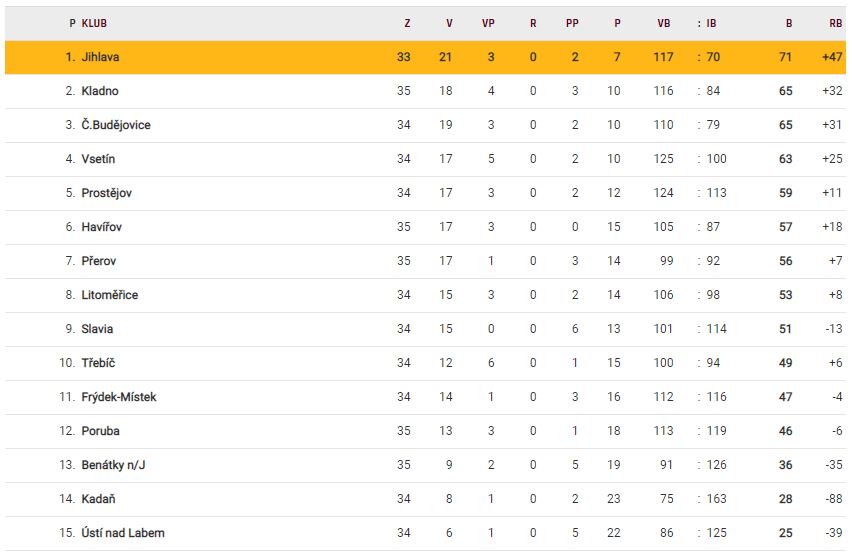852x557 pixels.
Task: Sort by the VB goals-scored header
Action: (x=664, y=22)
